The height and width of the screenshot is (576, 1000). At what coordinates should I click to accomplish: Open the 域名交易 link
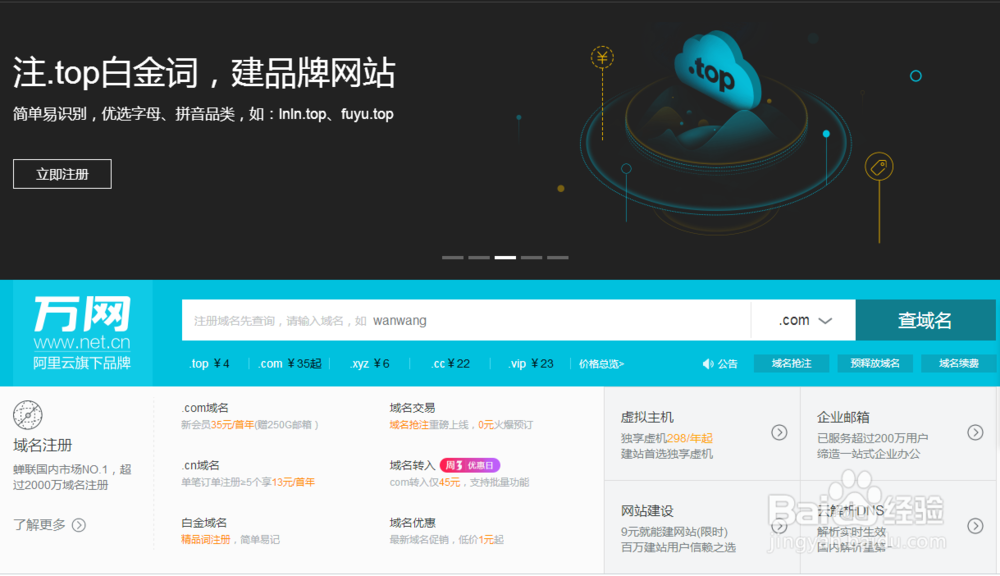413,408
